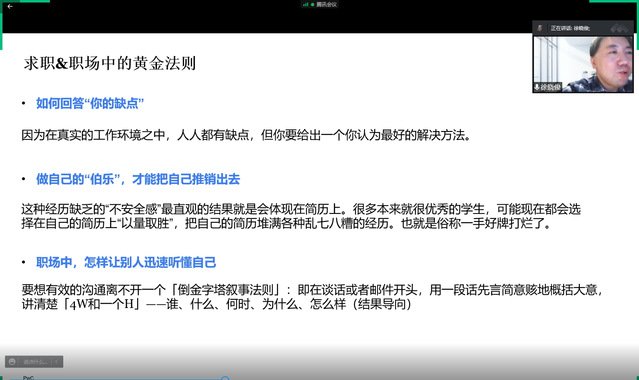Switch the speaker panel view layout icons
The height and width of the screenshot is (380, 639).
click(619, 28)
